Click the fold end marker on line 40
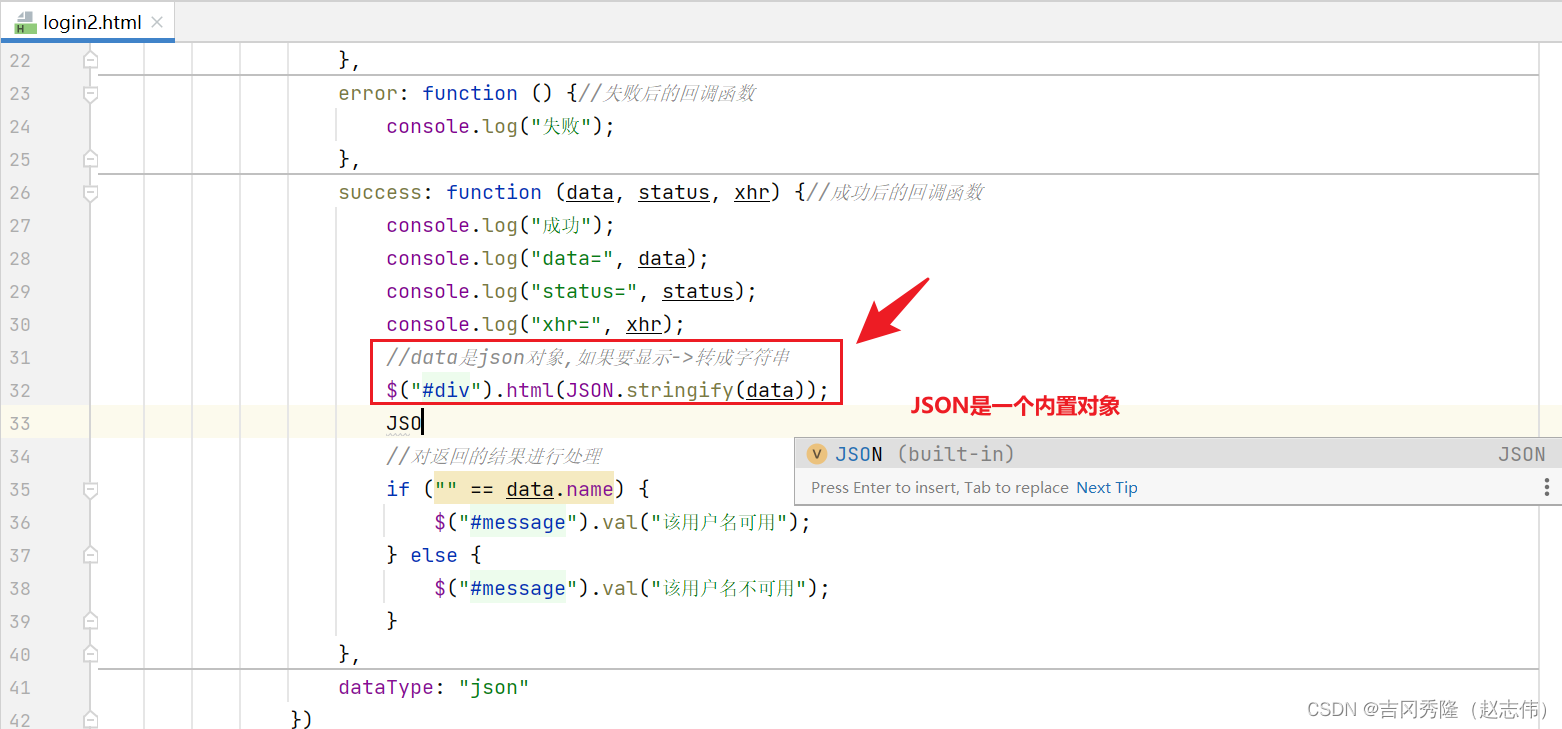The width and height of the screenshot is (1562, 729). pyautogui.click(x=91, y=655)
